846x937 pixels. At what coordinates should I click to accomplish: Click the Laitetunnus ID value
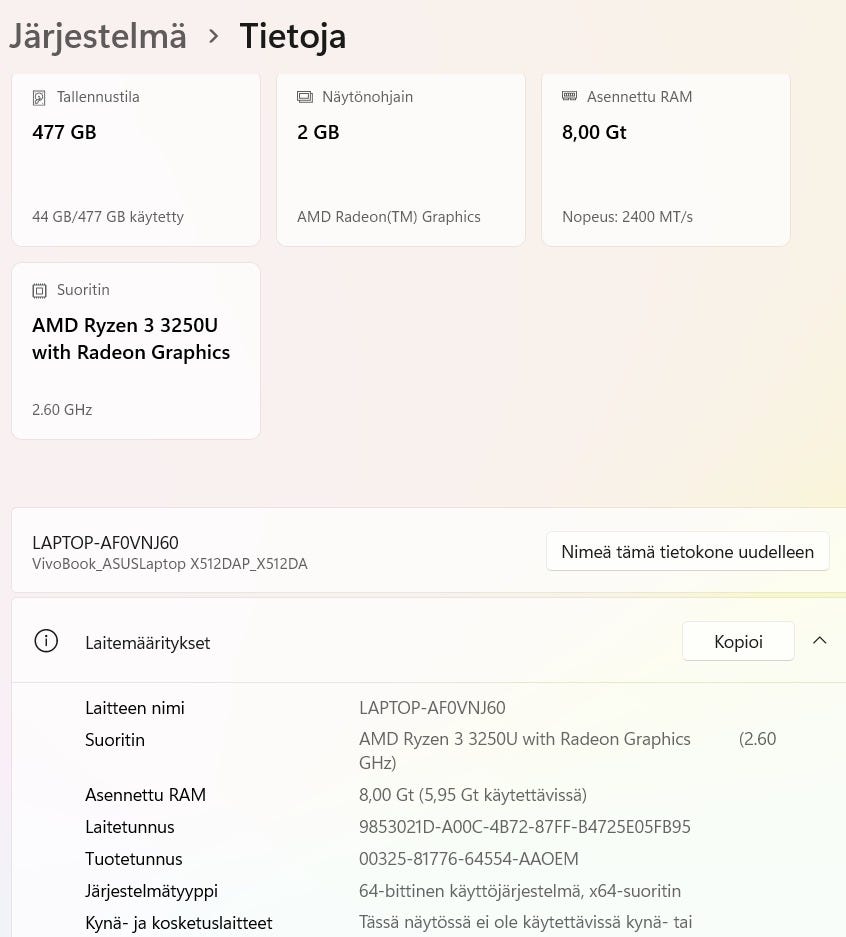click(x=524, y=827)
